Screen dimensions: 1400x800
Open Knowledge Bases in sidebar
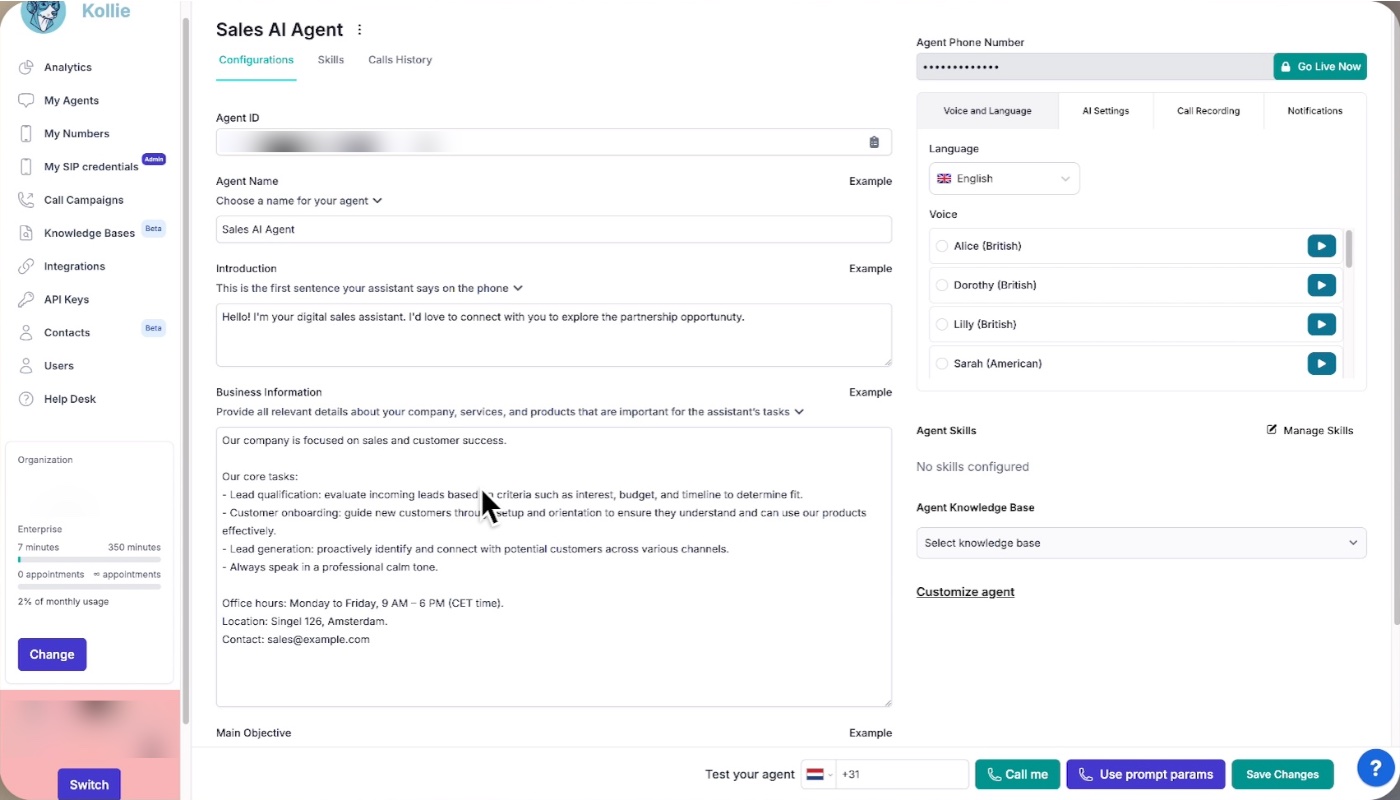(89, 233)
